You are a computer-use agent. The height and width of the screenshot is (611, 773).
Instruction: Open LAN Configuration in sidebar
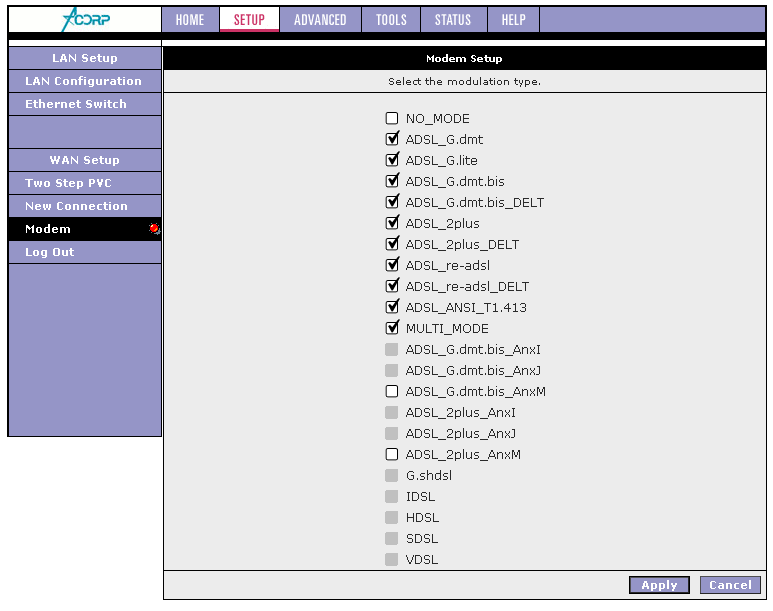coord(85,81)
